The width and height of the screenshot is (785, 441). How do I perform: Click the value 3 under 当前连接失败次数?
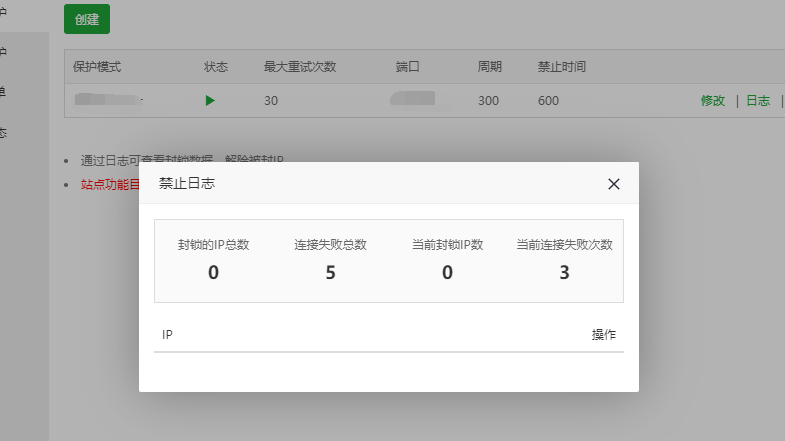564,272
